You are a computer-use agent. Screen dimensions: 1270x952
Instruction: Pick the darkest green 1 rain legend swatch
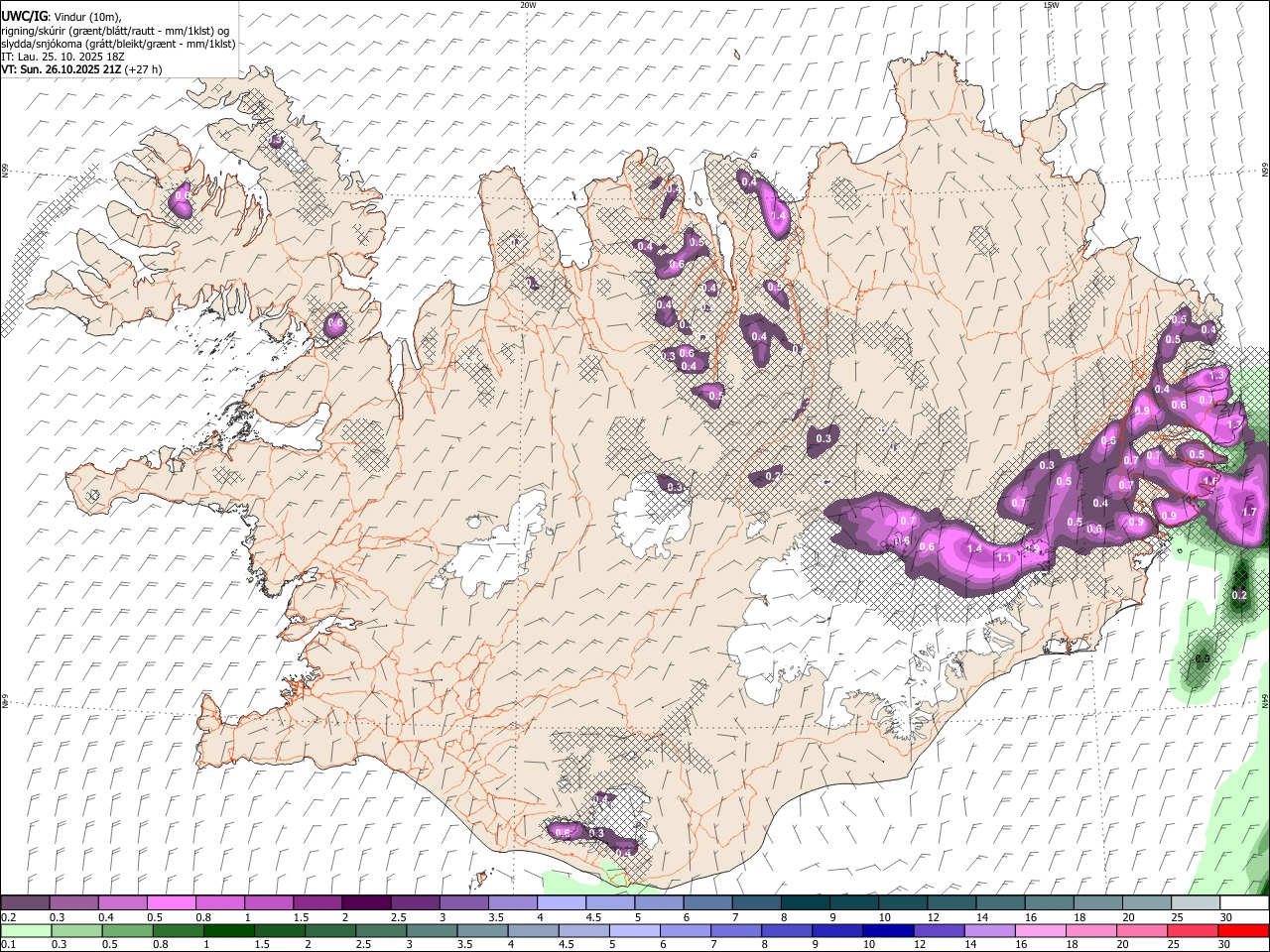point(229,930)
